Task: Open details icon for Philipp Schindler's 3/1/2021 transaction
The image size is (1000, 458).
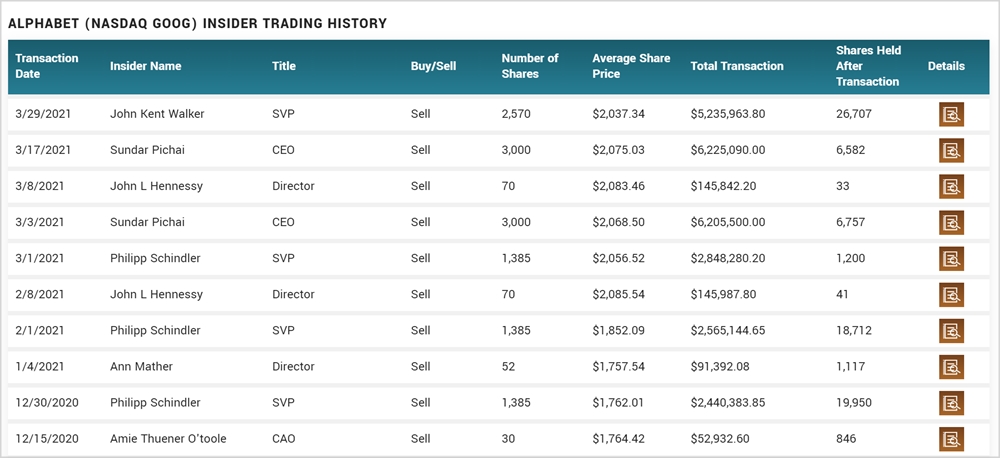Action: pyautogui.click(x=951, y=258)
